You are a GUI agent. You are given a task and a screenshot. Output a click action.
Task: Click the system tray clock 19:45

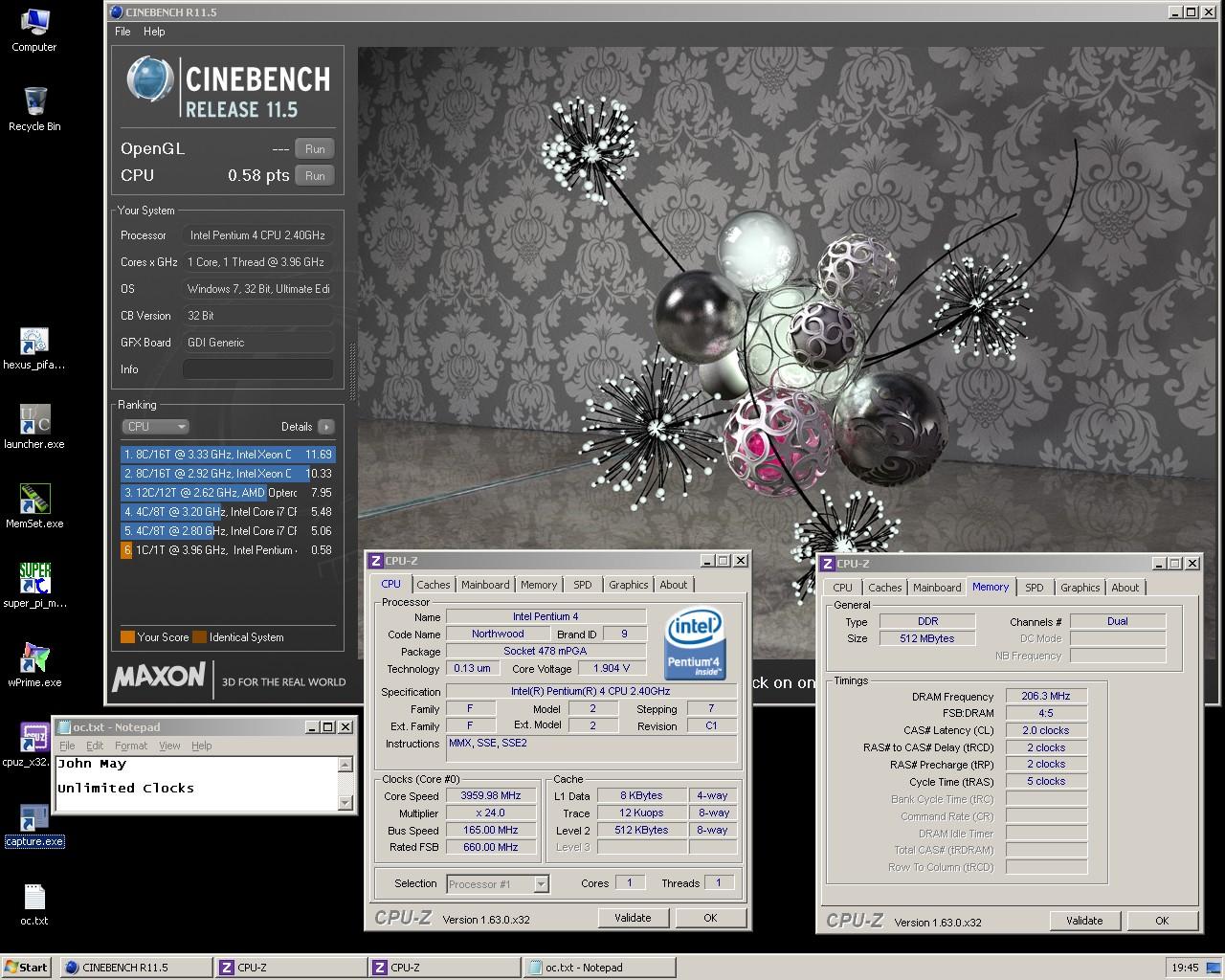(1185, 968)
